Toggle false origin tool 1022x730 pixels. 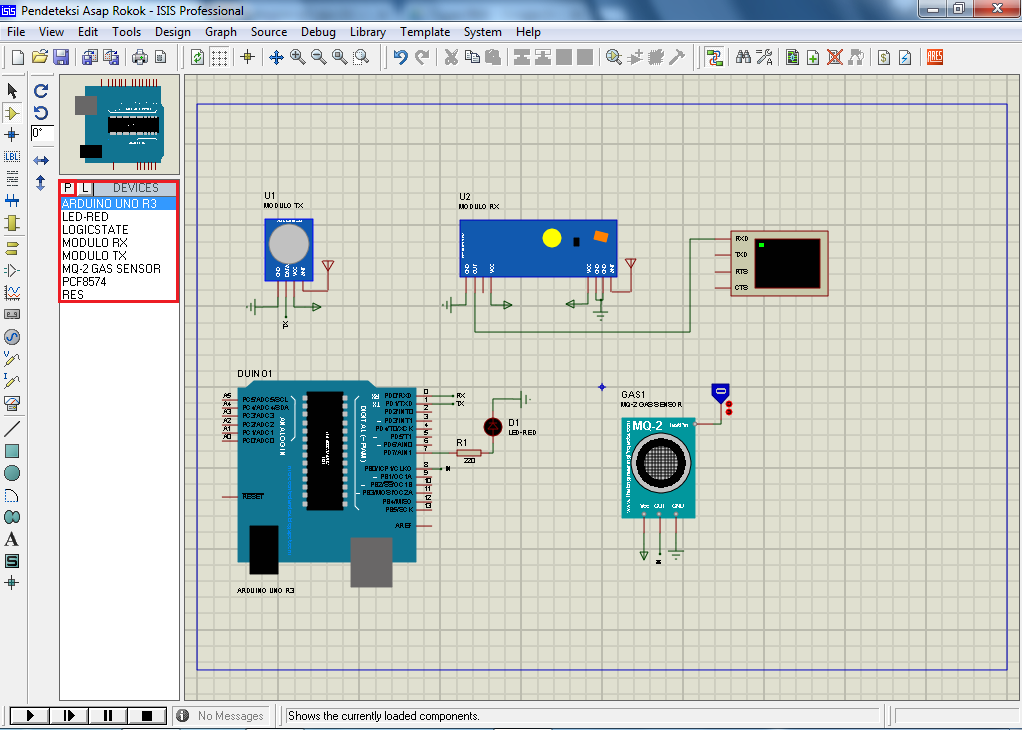[248, 57]
